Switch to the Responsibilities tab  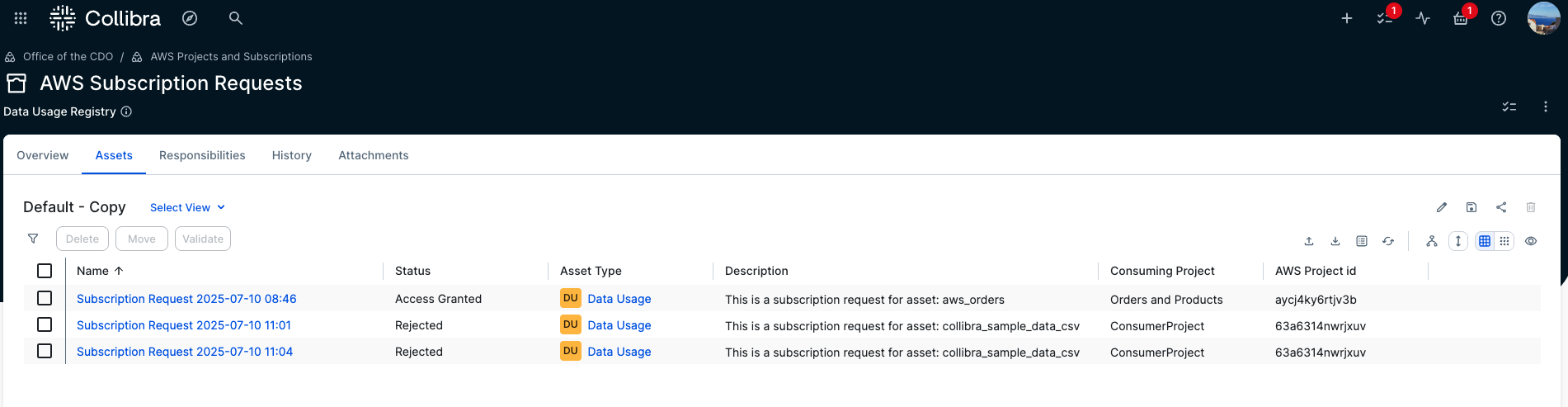coord(202,155)
